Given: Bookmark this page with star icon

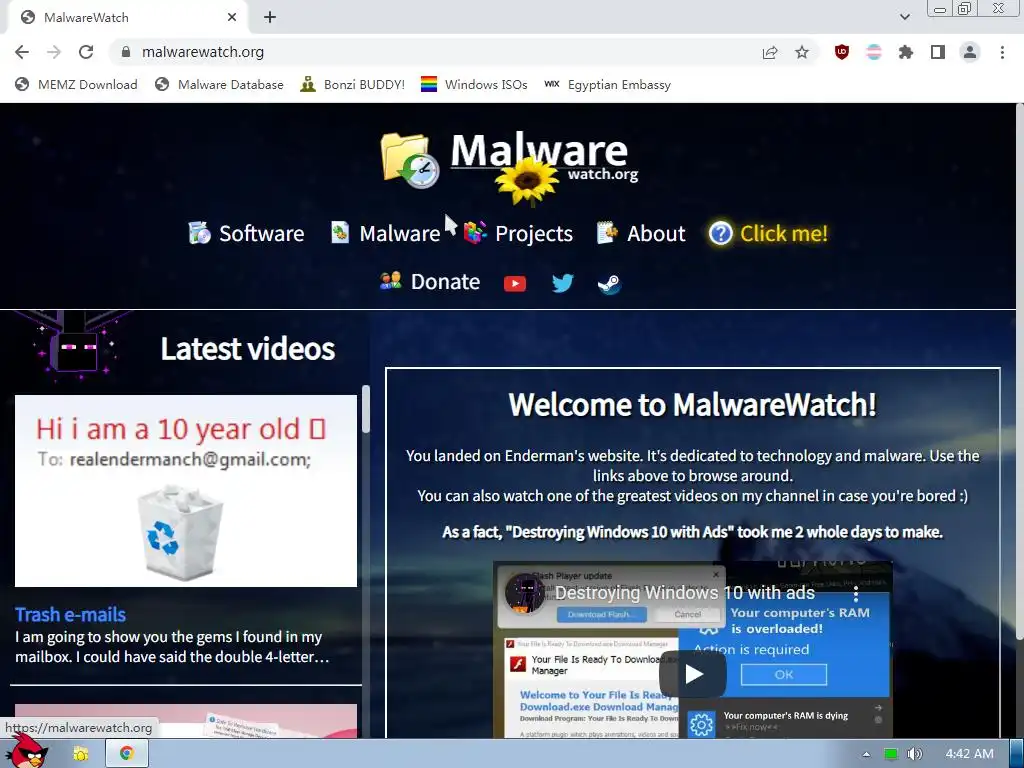Looking at the screenshot, I should pyautogui.click(x=802, y=52).
